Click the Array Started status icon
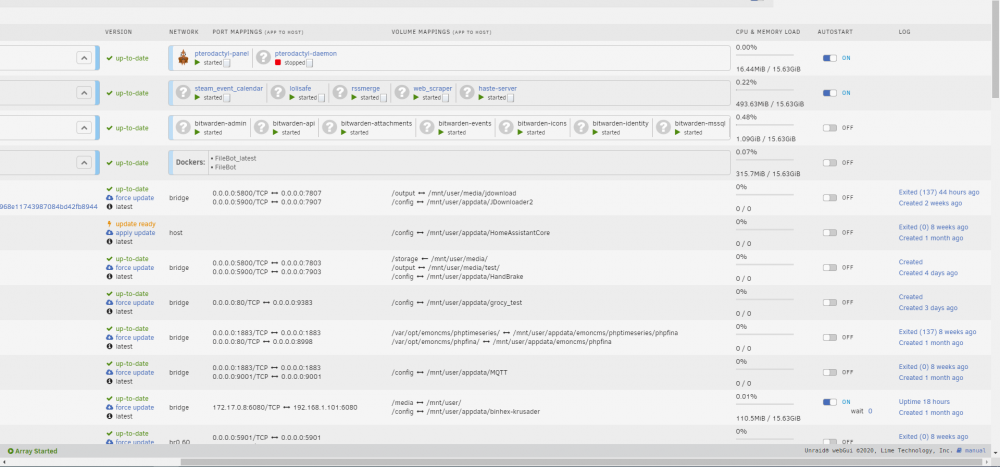Viewport: 1000px width, 467px height. (11, 451)
